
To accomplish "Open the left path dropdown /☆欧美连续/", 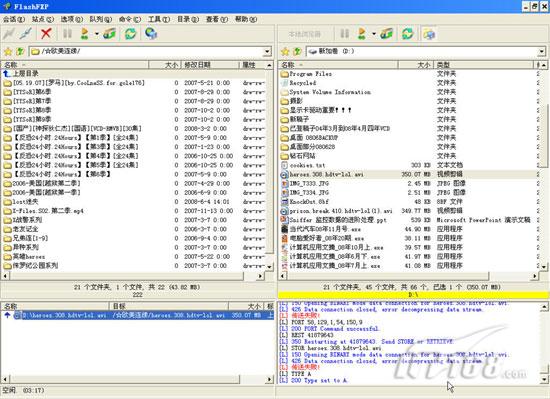I will [268, 52].
